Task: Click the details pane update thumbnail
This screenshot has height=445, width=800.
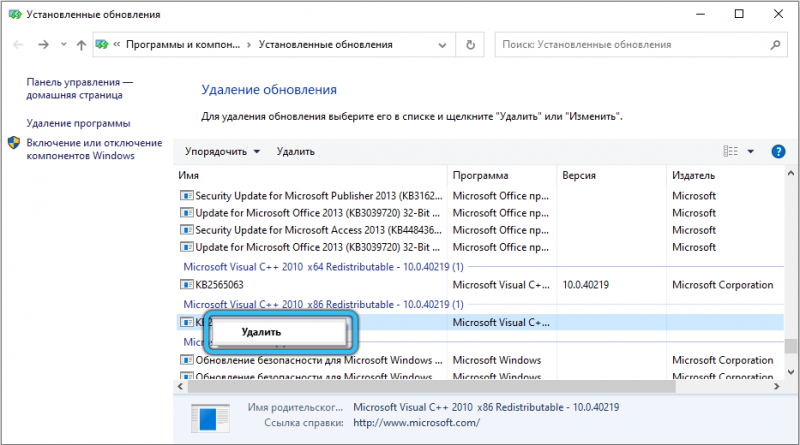Action: [x=210, y=418]
